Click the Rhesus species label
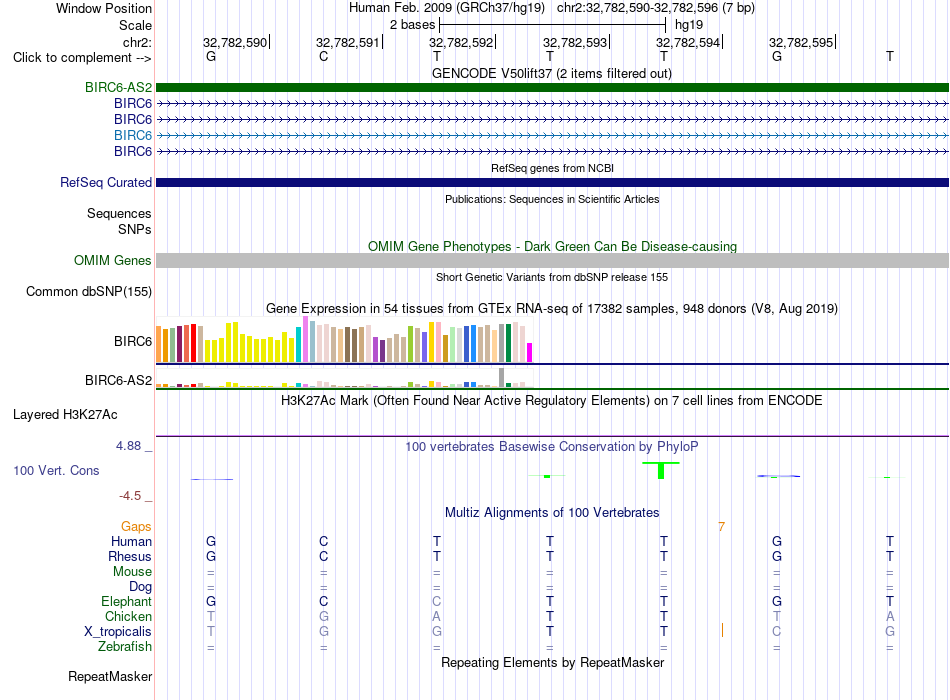Screen dimensions: 950x700 (x=130, y=556)
